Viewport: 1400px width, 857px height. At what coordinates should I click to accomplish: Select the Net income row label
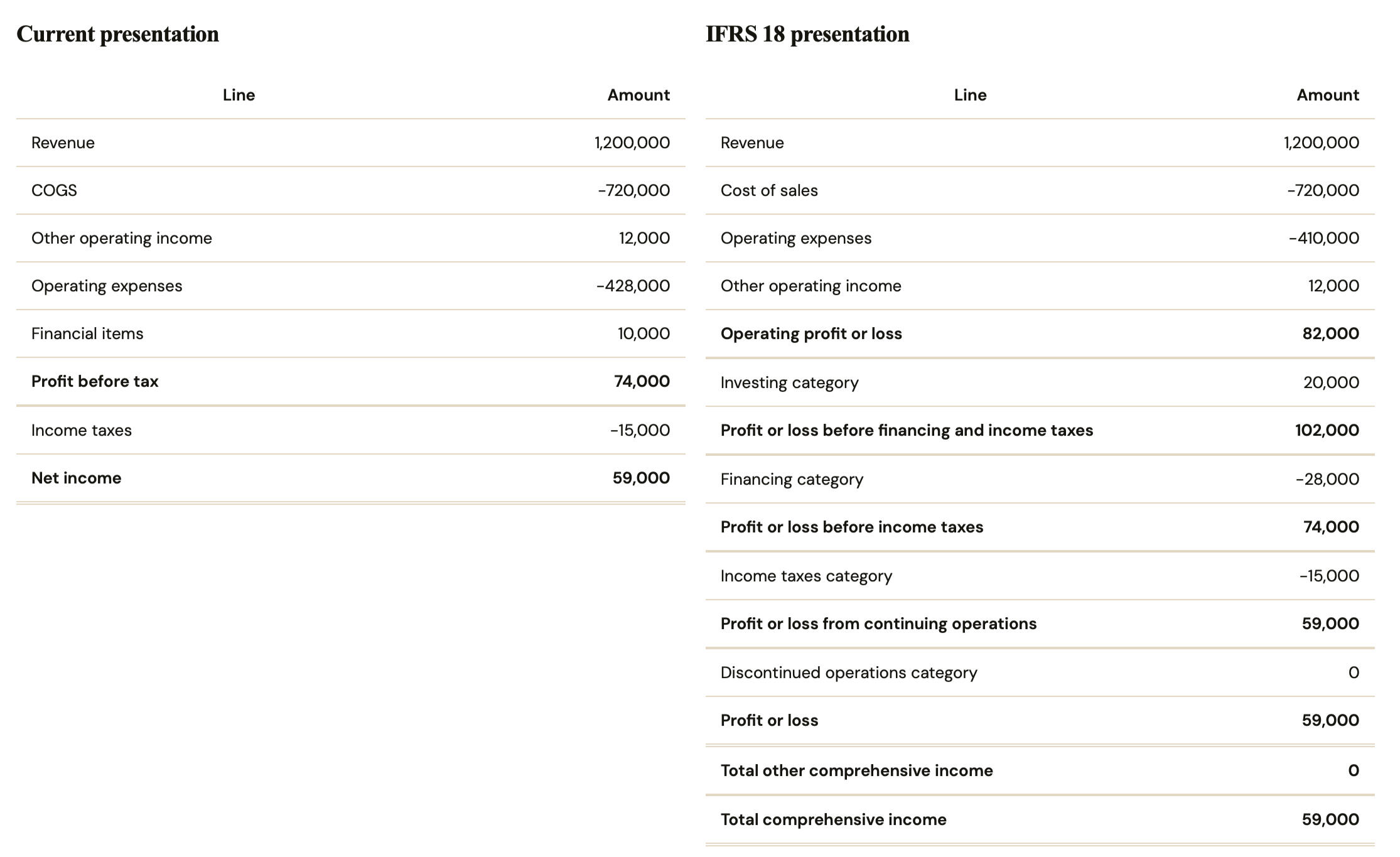[76, 478]
